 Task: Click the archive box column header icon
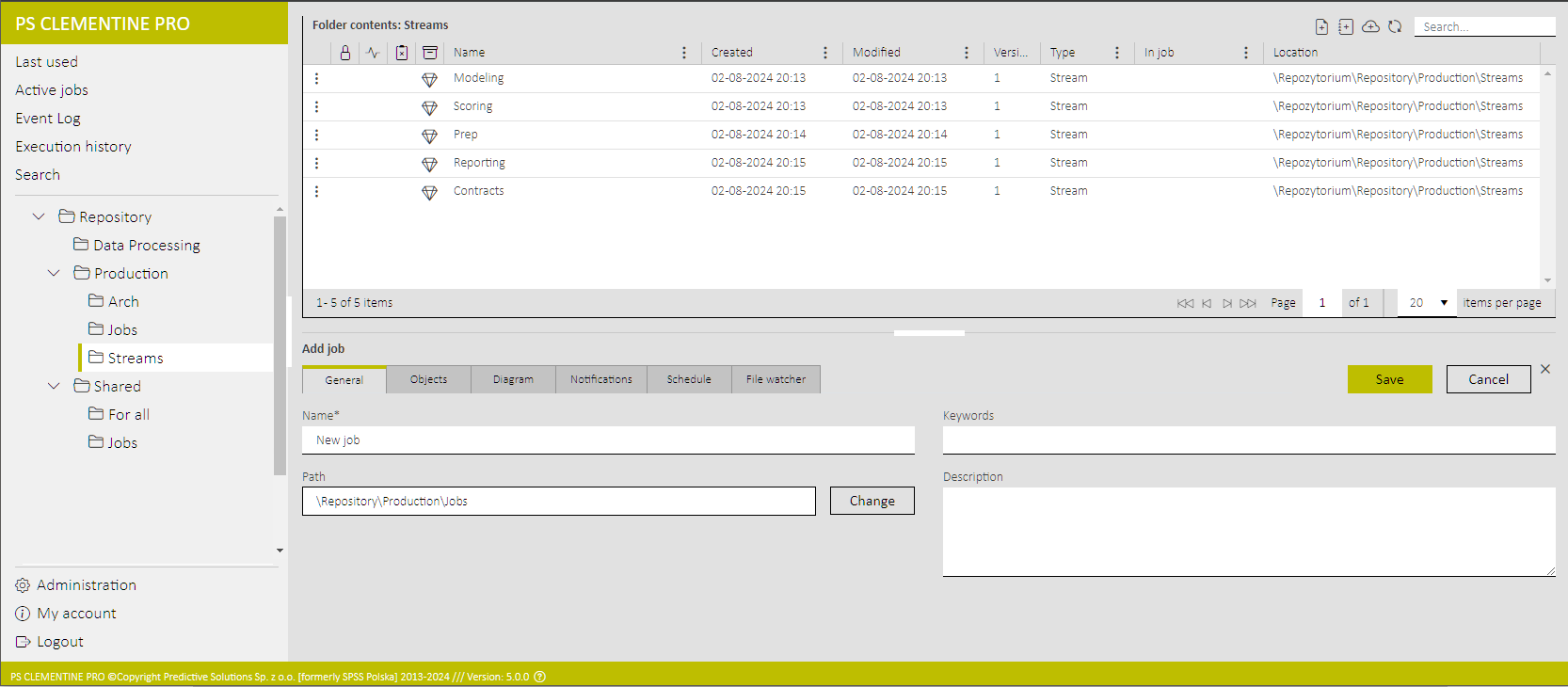click(430, 53)
